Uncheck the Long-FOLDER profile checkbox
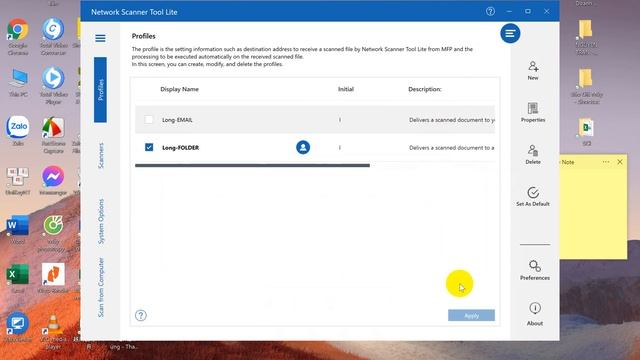 point(149,147)
